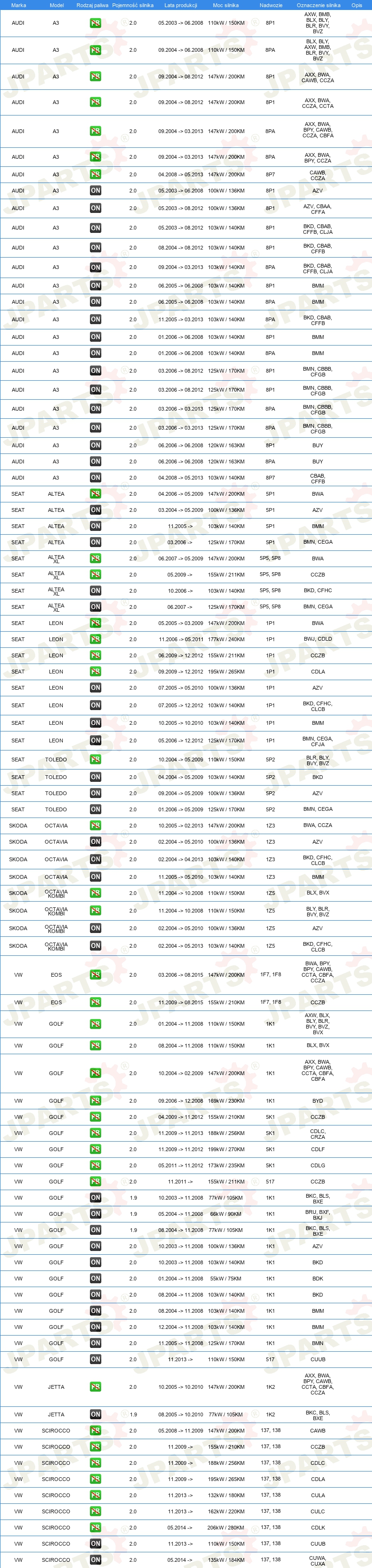Select the 162kW / 220KM power cell
The image size is (372, 1568).
coord(226,1511)
